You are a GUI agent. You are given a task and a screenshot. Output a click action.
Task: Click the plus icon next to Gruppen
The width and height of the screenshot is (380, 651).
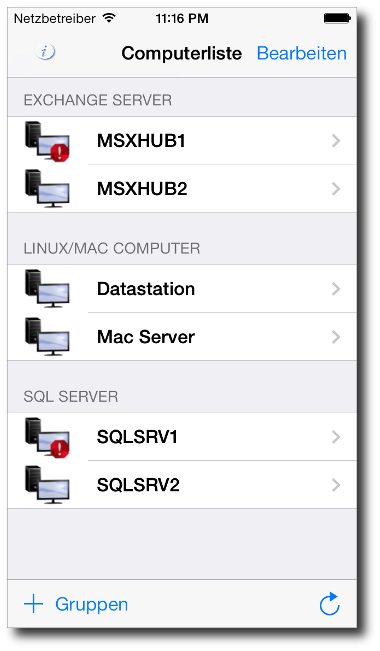pos(34,604)
